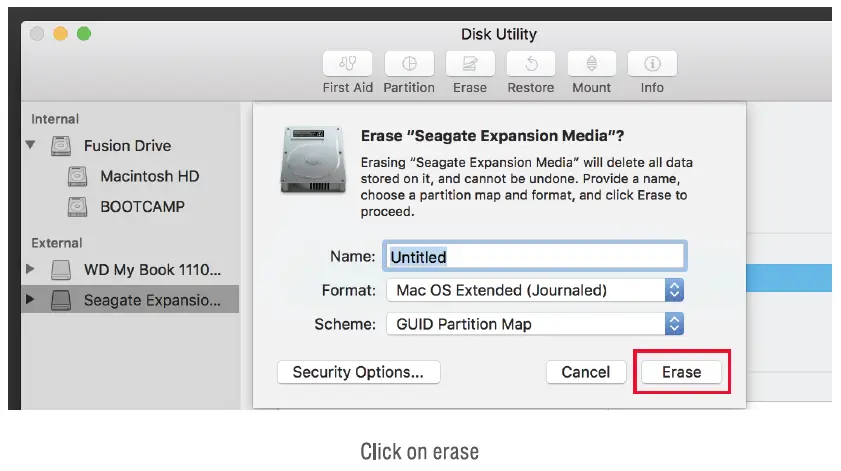Select WD My Book drive in sidebar
This screenshot has width=841, height=471.
[x=150, y=269]
